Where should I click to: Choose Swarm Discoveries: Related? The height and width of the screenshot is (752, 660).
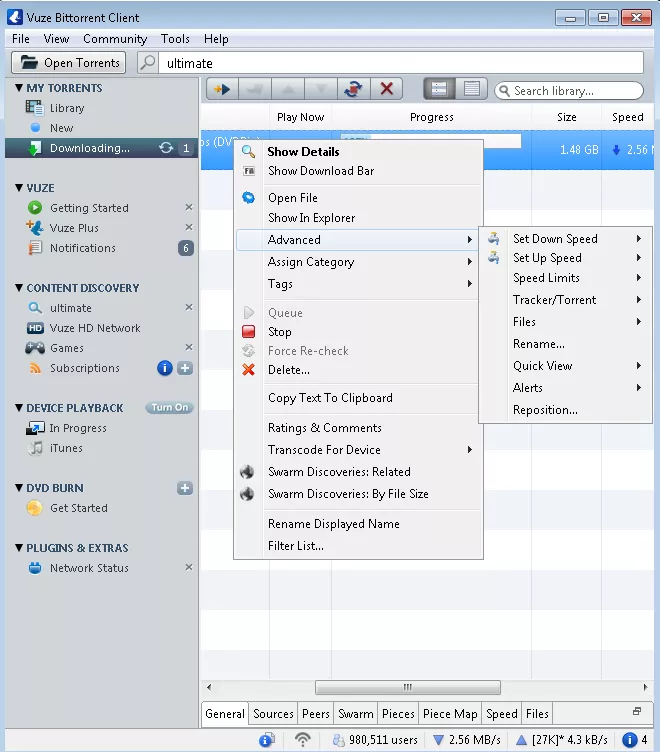(358, 472)
